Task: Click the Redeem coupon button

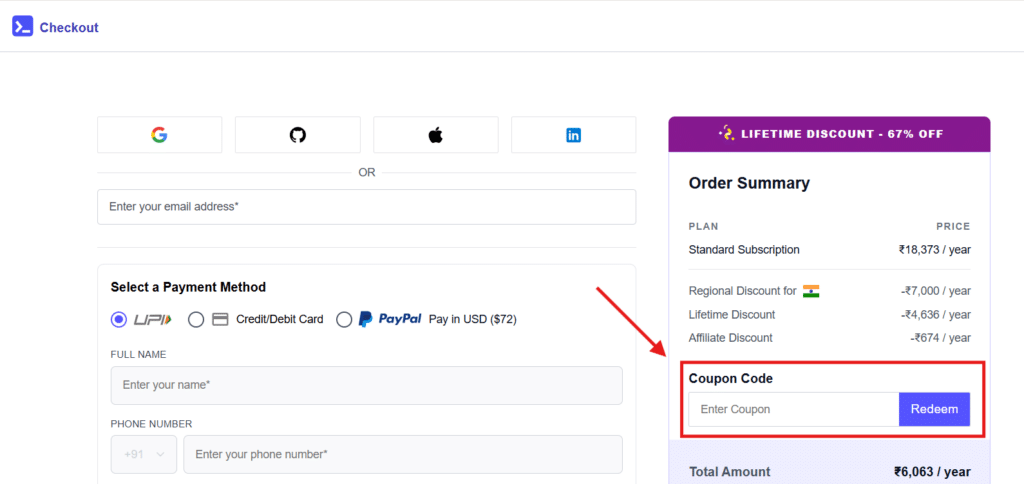Action: point(935,410)
